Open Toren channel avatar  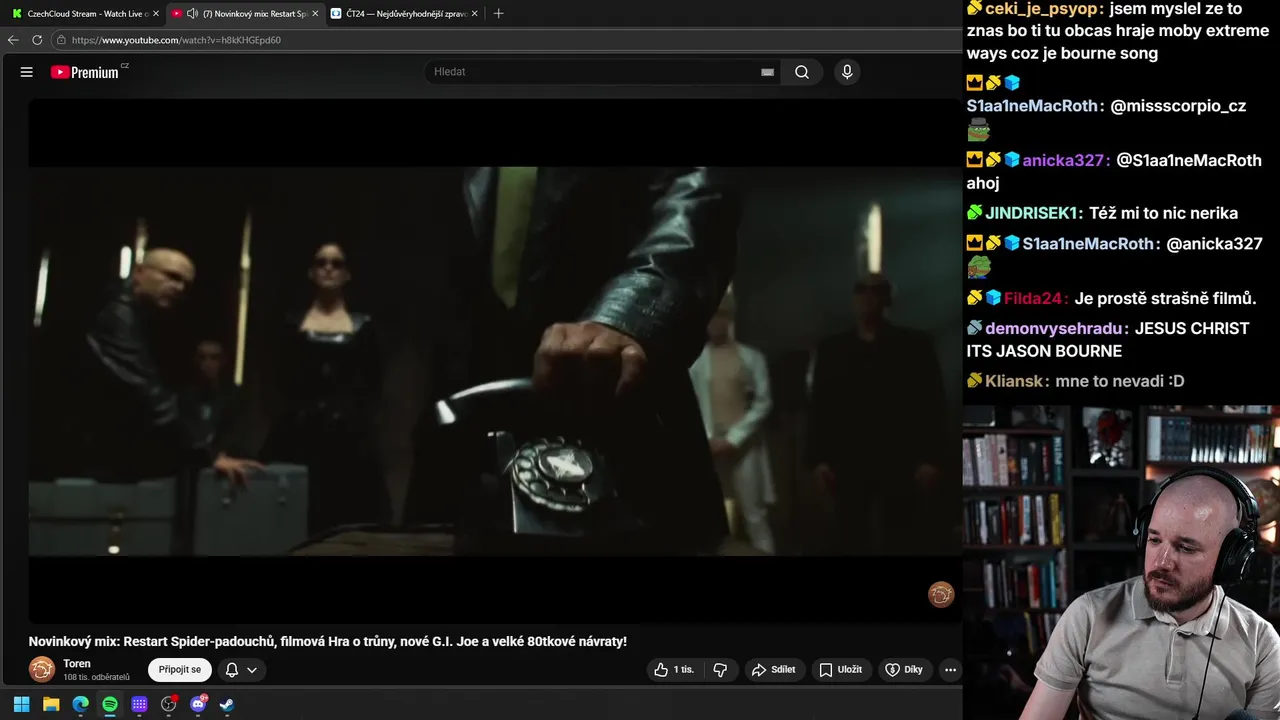(x=42, y=669)
